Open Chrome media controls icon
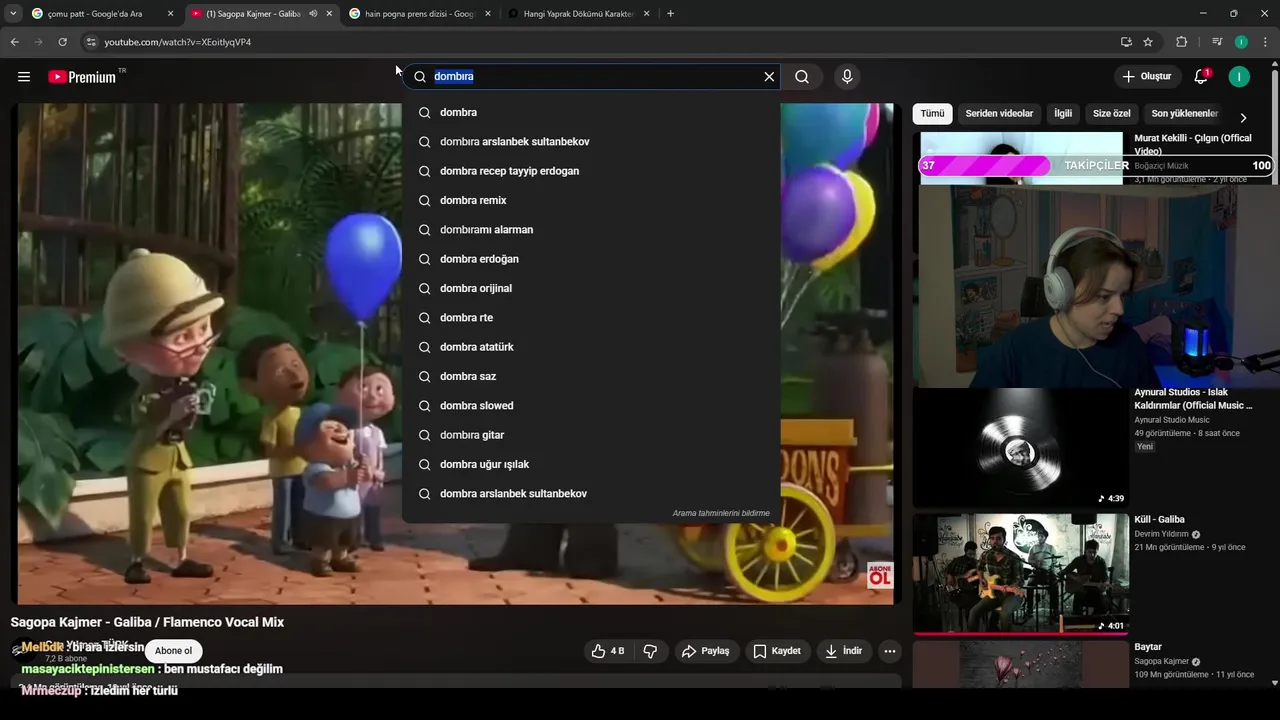The width and height of the screenshot is (1280, 720). [1216, 42]
